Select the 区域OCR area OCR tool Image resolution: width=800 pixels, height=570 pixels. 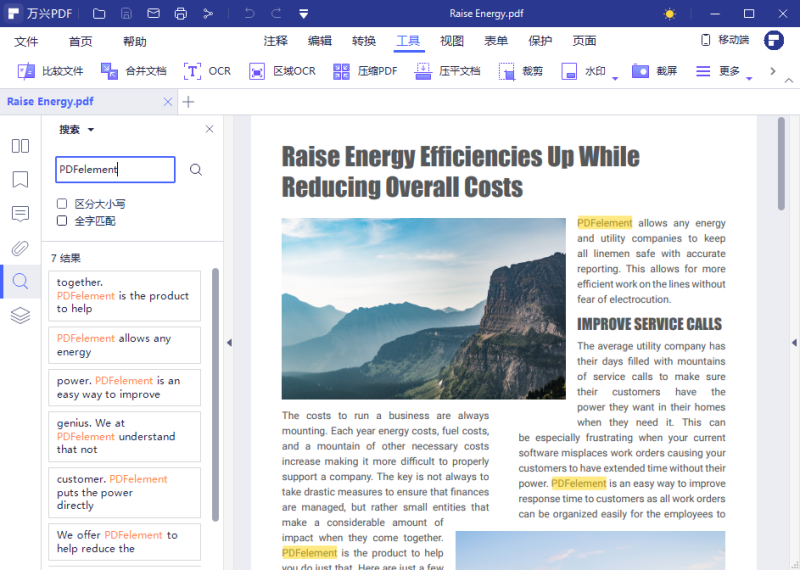click(x=282, y=71)
